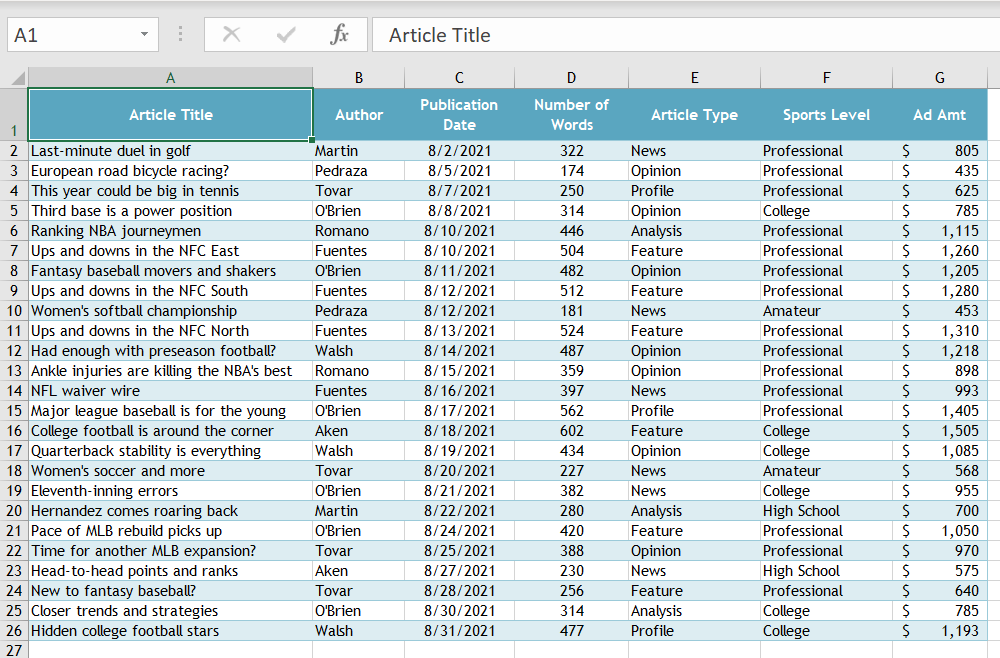The image size is (1000, 658).
Task: Select the cell reading New to fantasy baseball?
Action: (170, 591)
